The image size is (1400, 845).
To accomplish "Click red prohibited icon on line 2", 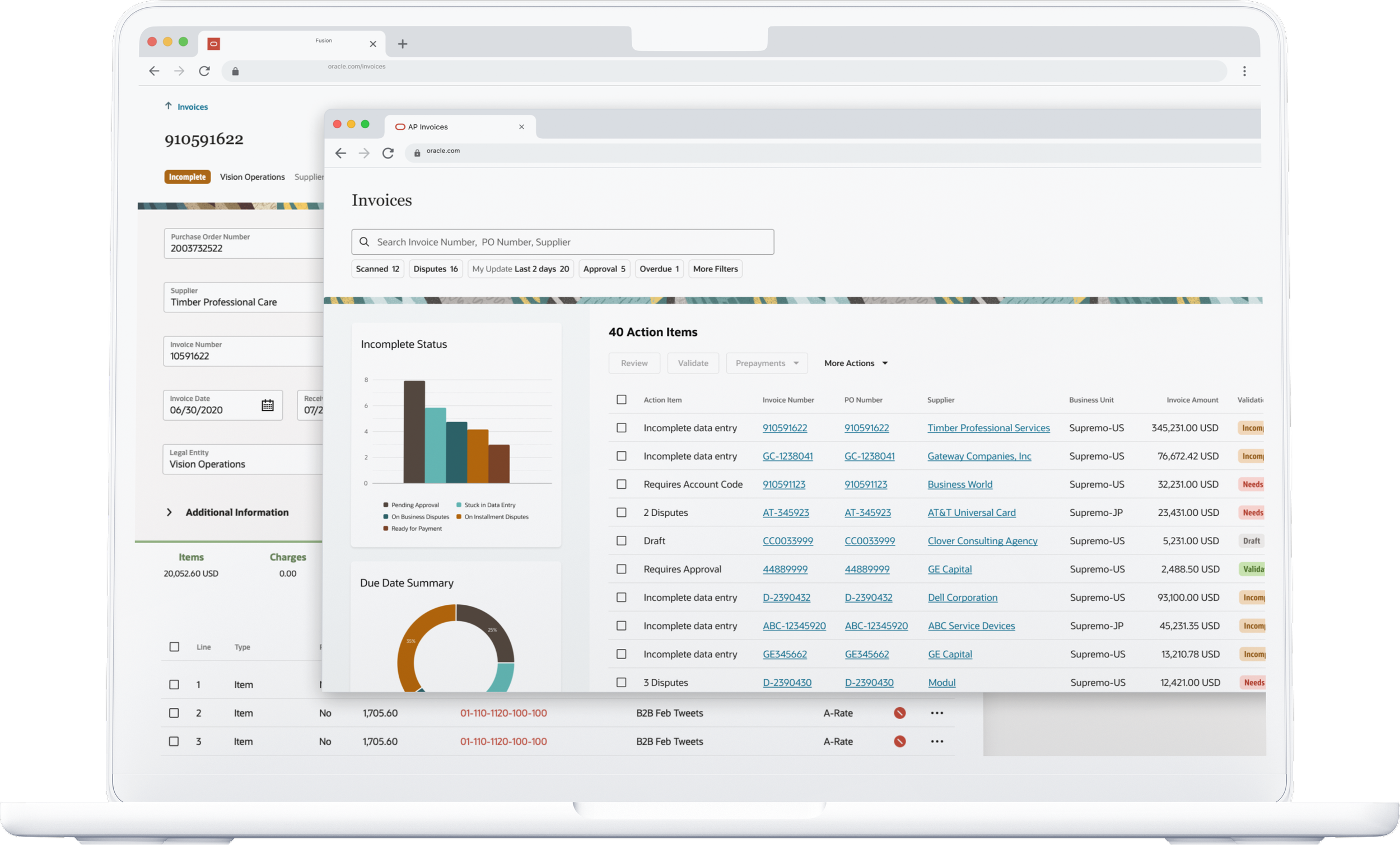I will pos(899,713).
